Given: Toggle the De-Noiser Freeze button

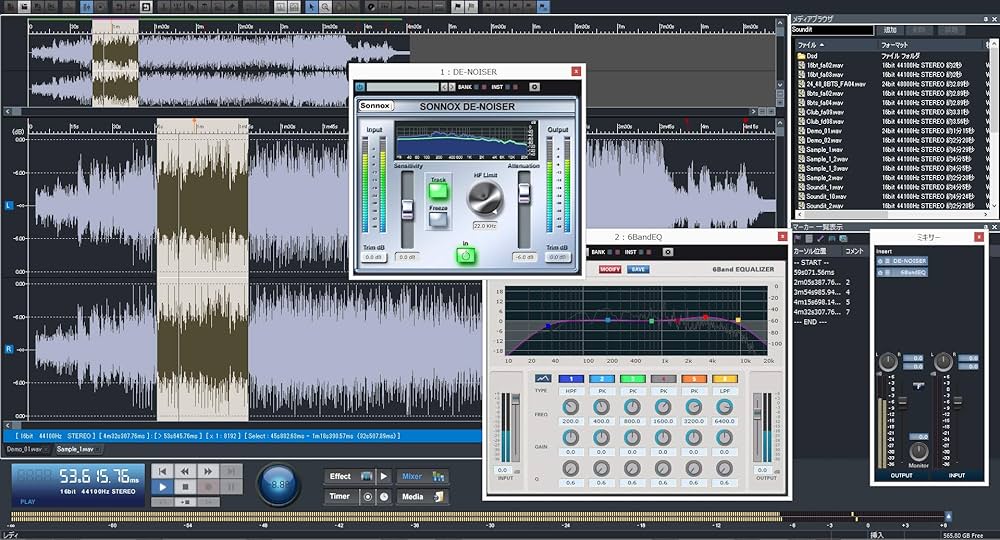Looking at the screenshot, I should (438, 219).
